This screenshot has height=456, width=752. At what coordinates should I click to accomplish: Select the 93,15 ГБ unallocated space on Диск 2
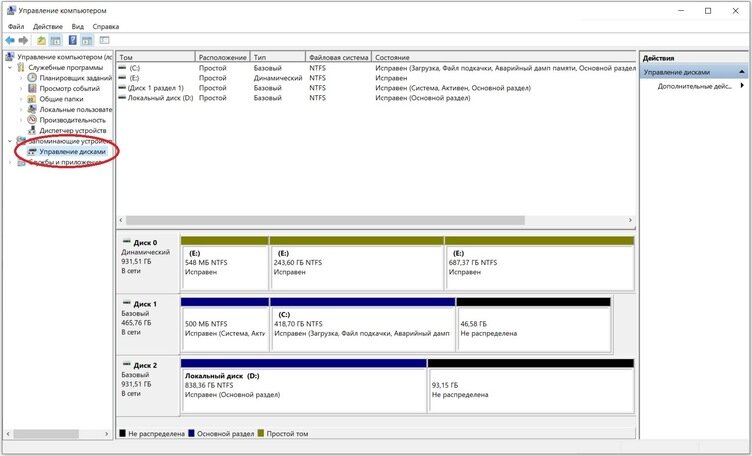(531, 386)
